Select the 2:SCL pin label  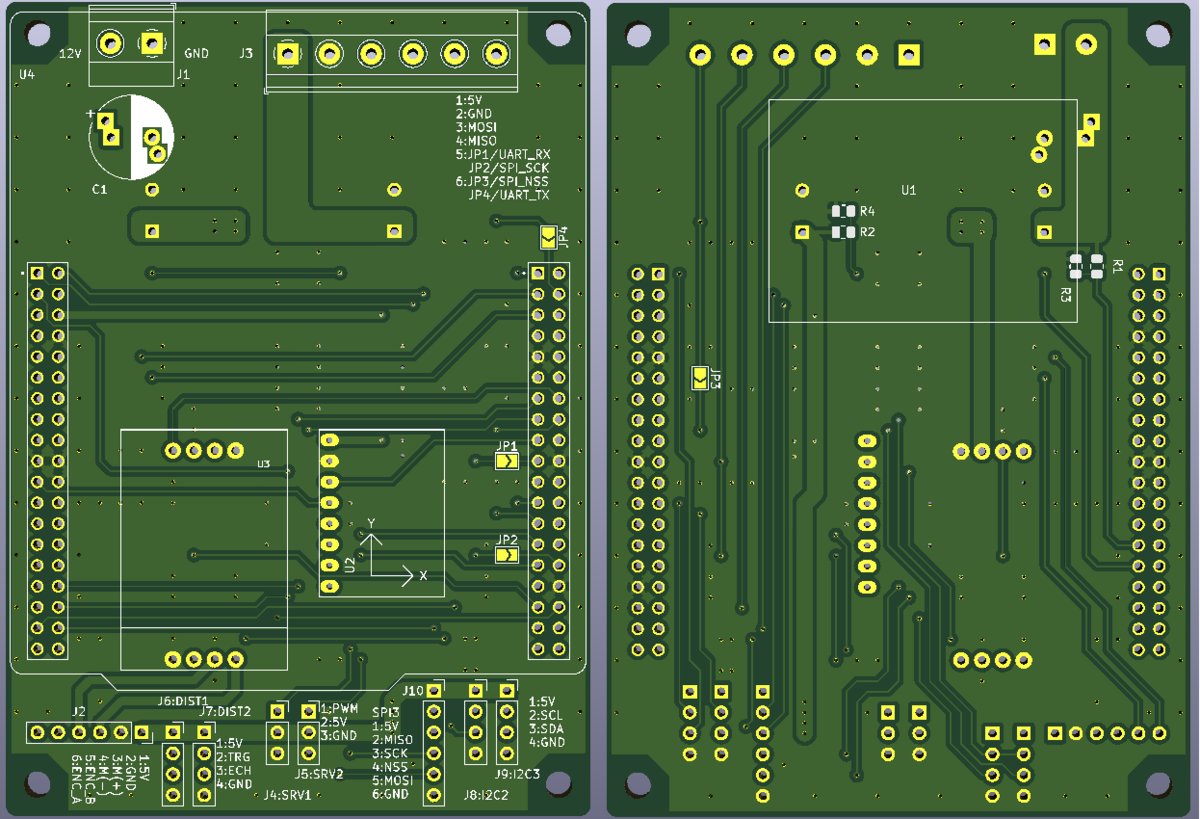pos(546,716)
